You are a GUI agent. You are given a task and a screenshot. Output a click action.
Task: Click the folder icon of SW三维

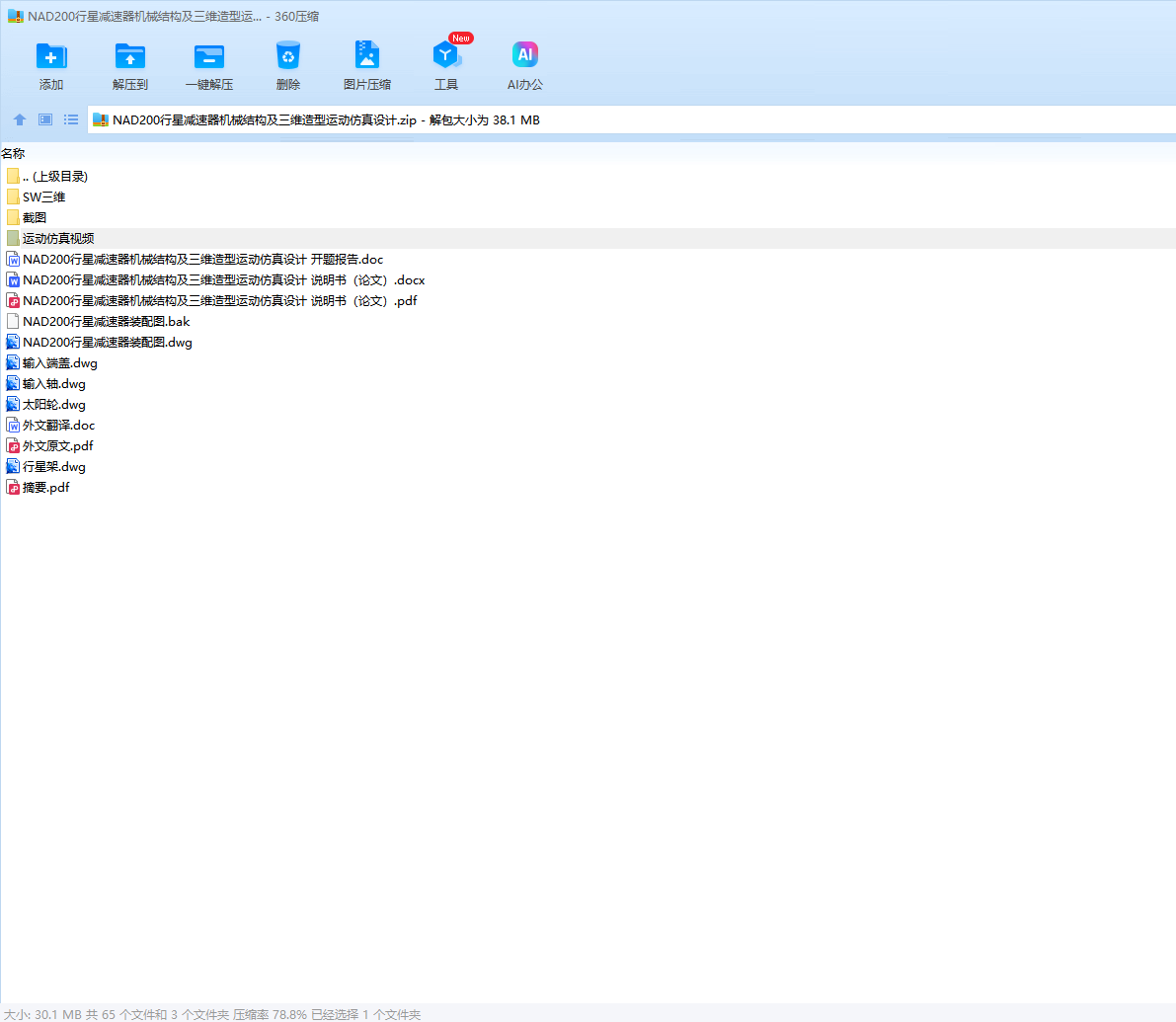(x=13, y=197)
